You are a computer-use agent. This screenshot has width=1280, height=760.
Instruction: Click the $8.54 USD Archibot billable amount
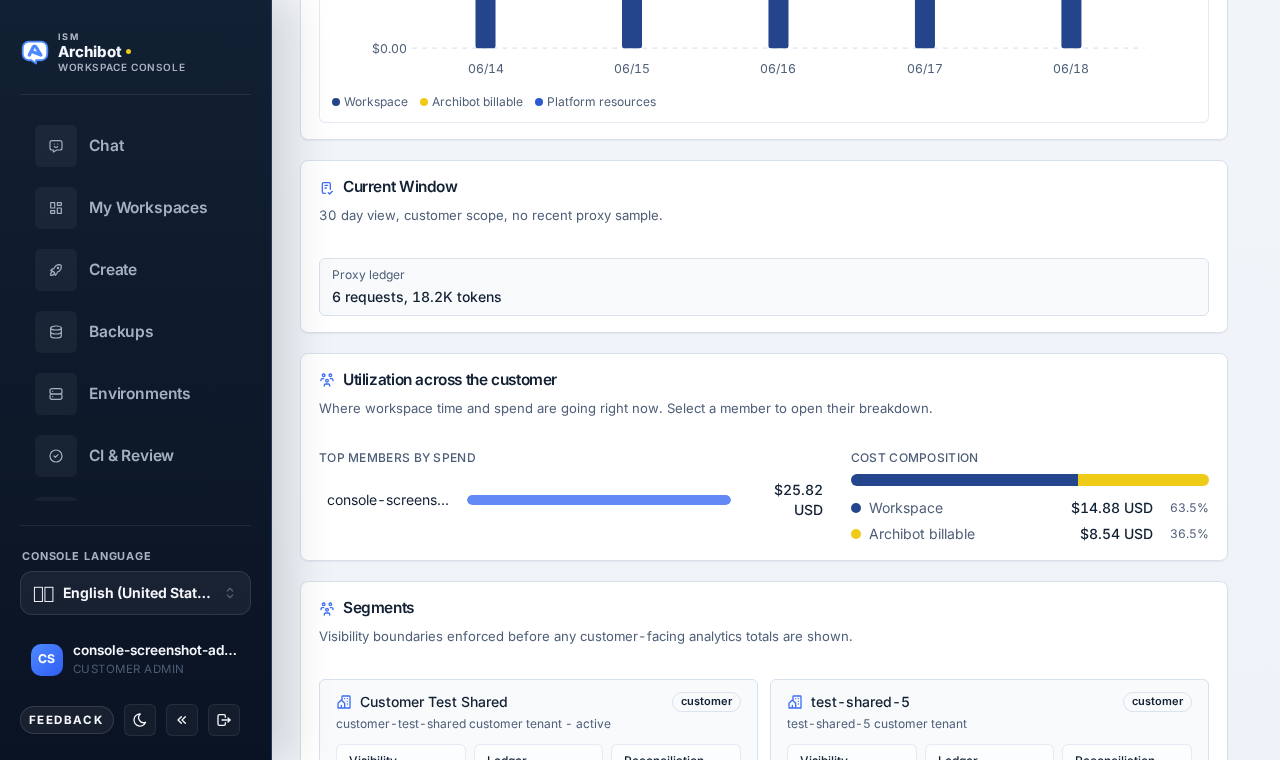click(x=1116, y=534)
